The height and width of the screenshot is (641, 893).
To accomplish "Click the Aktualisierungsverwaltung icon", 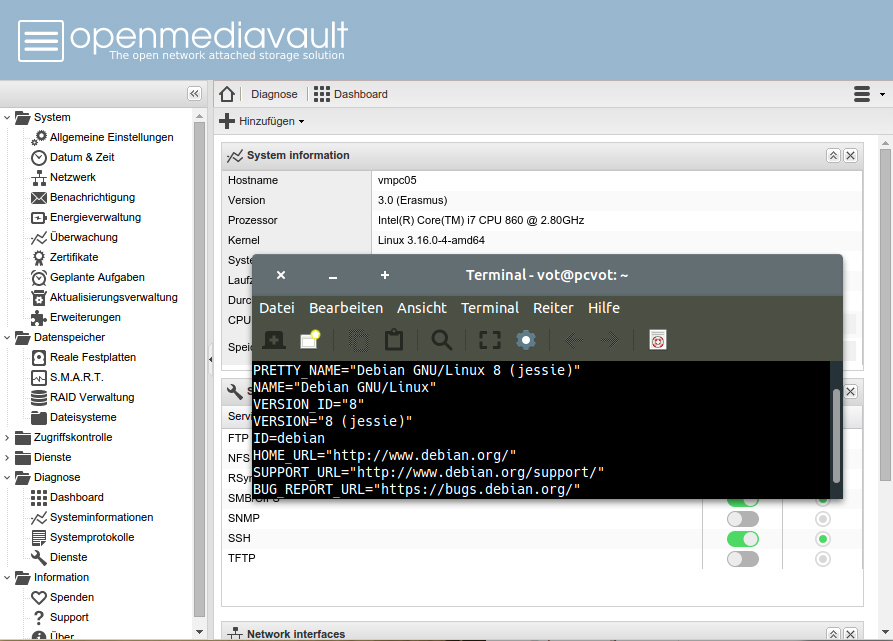I will coord(39,298).
